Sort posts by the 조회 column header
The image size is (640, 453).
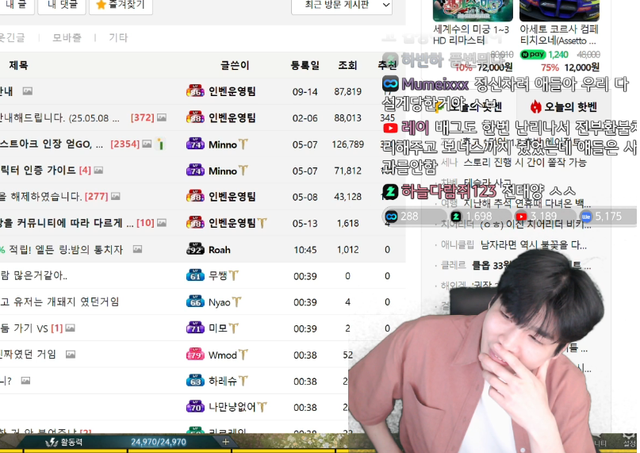tap(347, 65)
